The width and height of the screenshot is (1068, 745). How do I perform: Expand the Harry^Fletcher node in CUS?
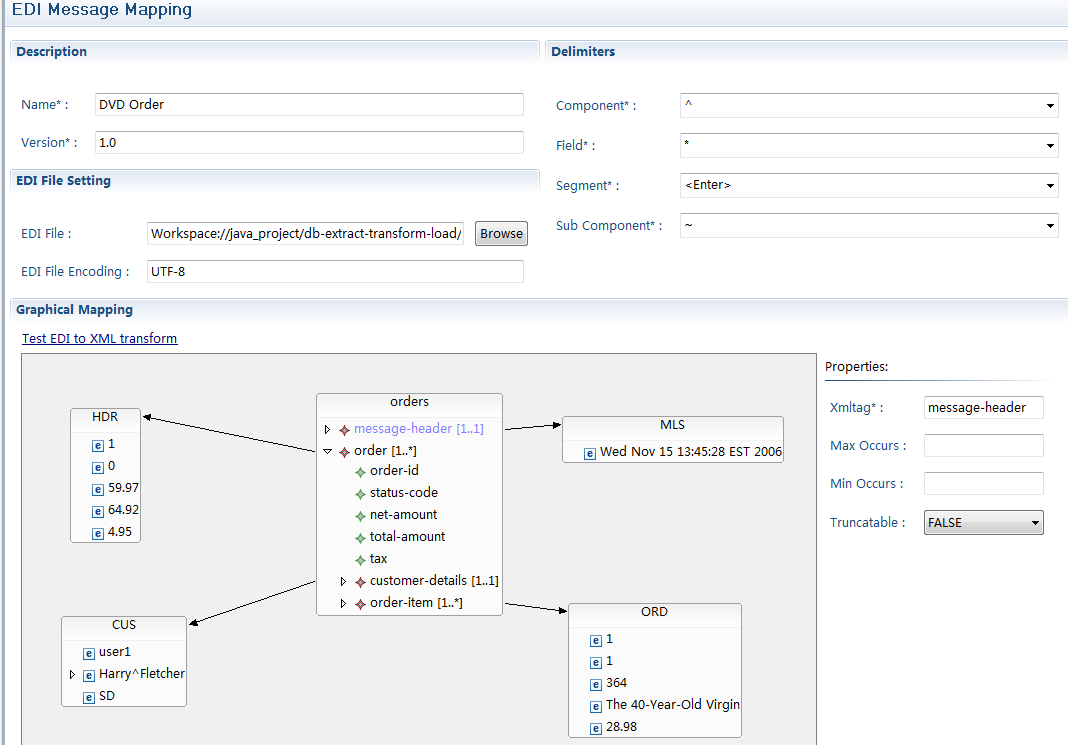click(x=72, y=675)
